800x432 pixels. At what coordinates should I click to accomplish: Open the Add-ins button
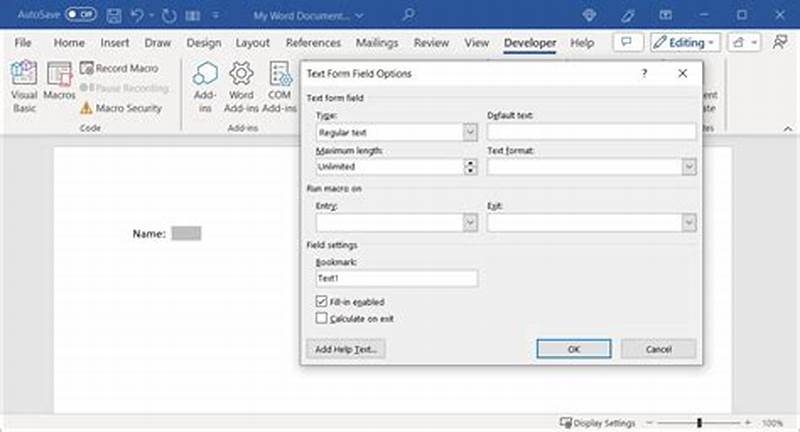(205, 87)
